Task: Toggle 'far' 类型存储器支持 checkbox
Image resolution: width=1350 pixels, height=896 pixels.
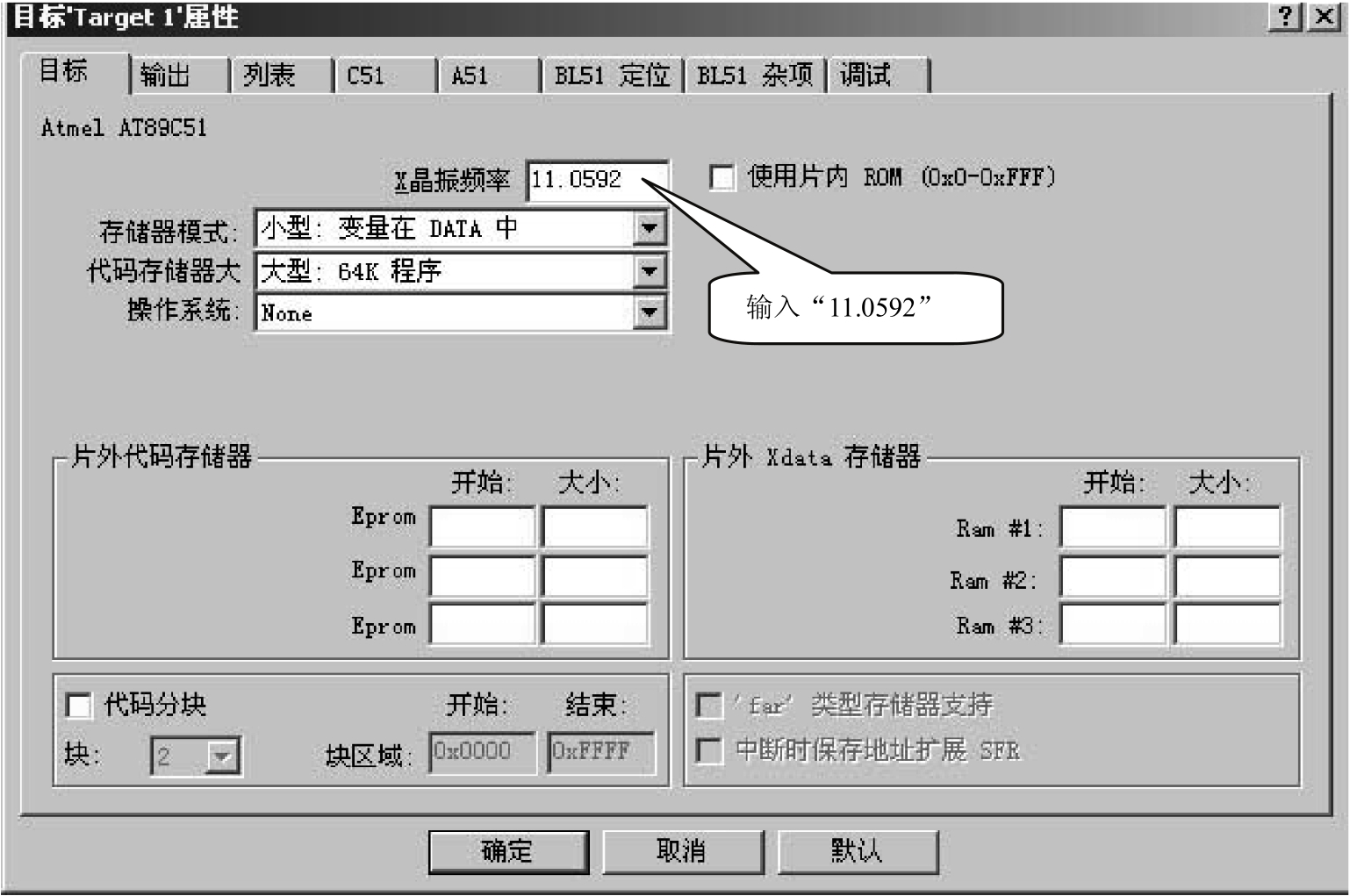Action: click(708, 705)
